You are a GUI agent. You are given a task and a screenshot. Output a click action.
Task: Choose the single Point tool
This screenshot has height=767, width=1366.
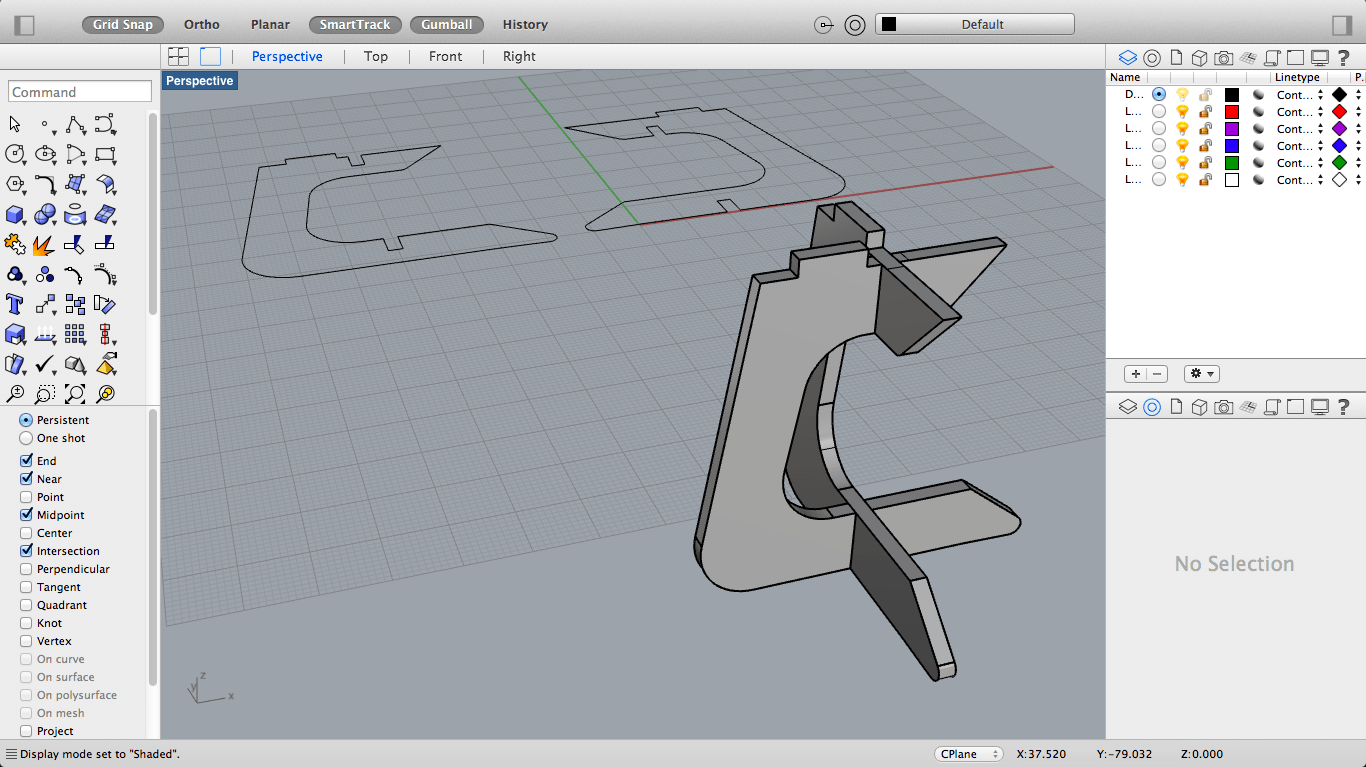point(45,125)
